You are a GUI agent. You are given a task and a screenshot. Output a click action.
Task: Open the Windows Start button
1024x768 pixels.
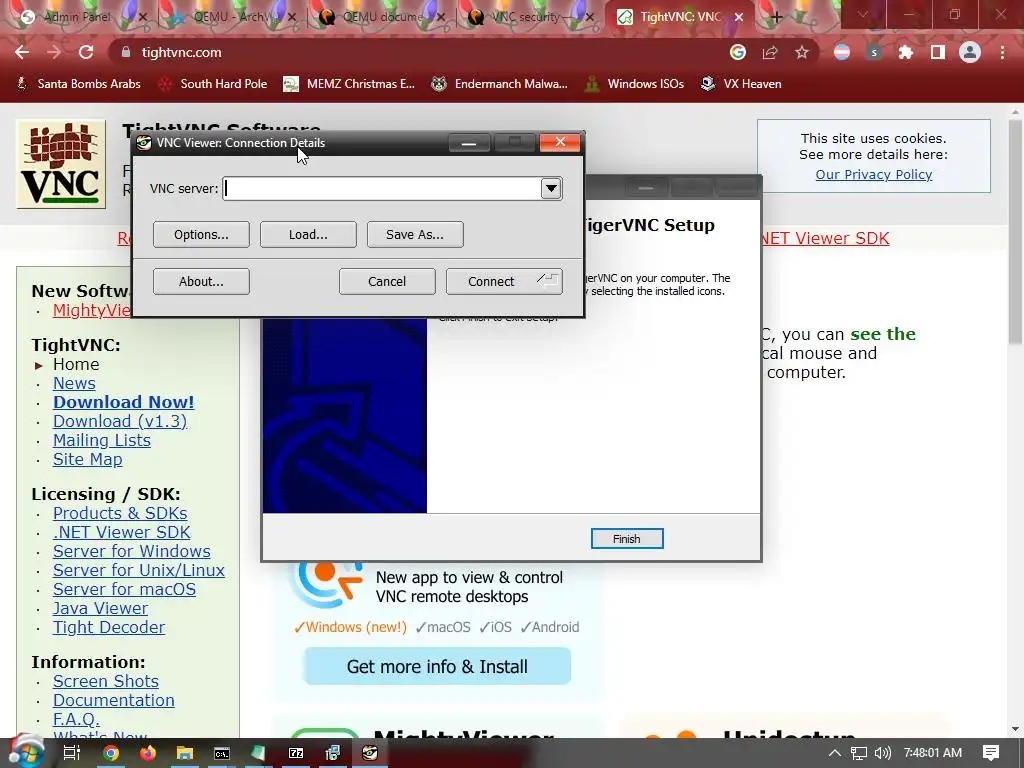(x=26, y=752)
